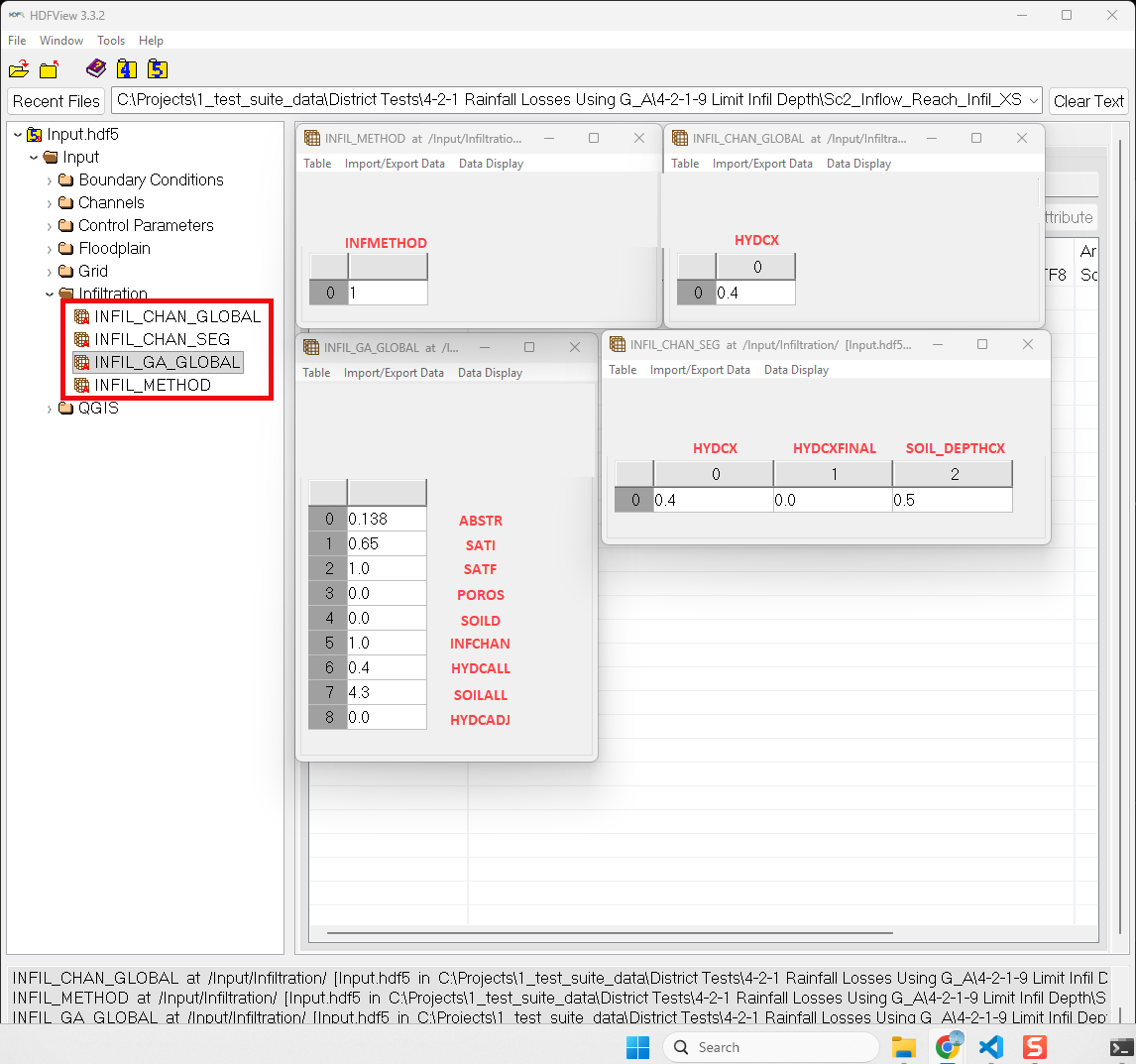Click the horizontal scrollbar in background table
The image size is (1136, 1064).
[x=609, y=932]
